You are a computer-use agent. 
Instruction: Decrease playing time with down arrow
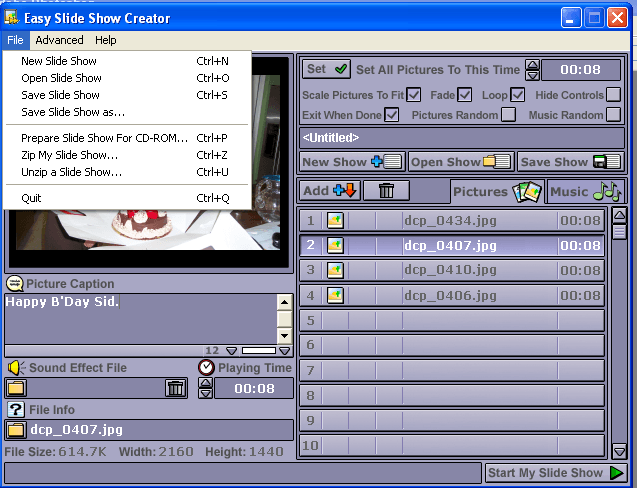coord(206,393)
